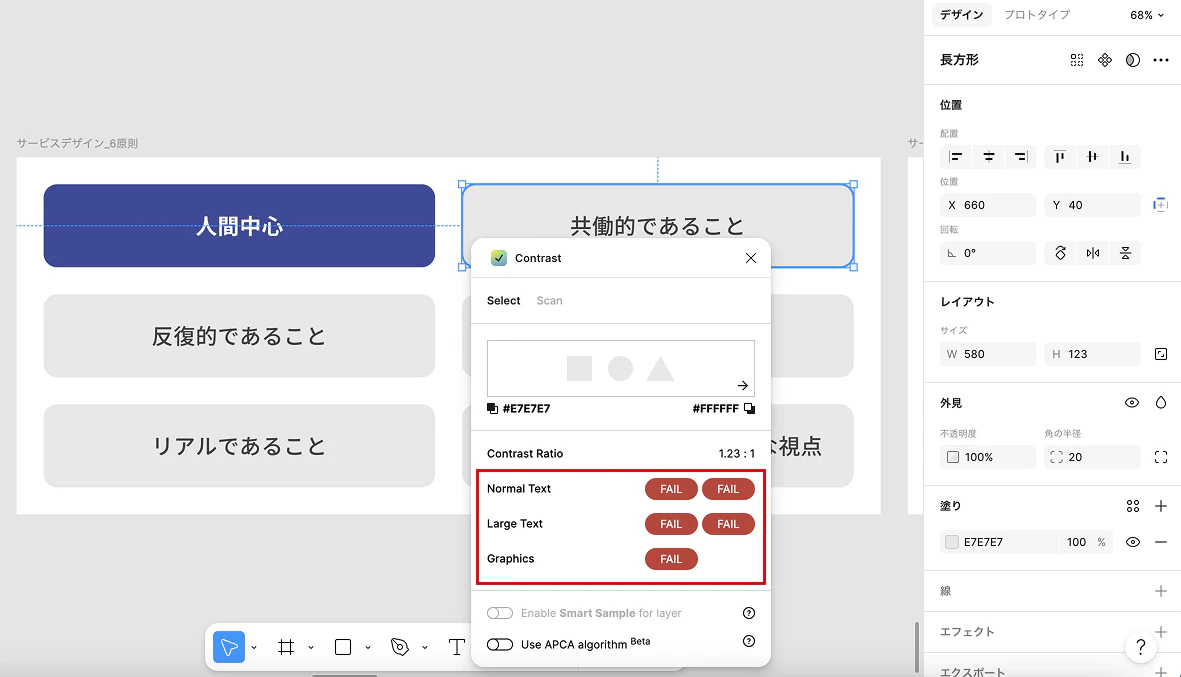Open Move tool options dropdown arrow
This screenshot has width=1181, height=677.
click(x=254, y=648)
